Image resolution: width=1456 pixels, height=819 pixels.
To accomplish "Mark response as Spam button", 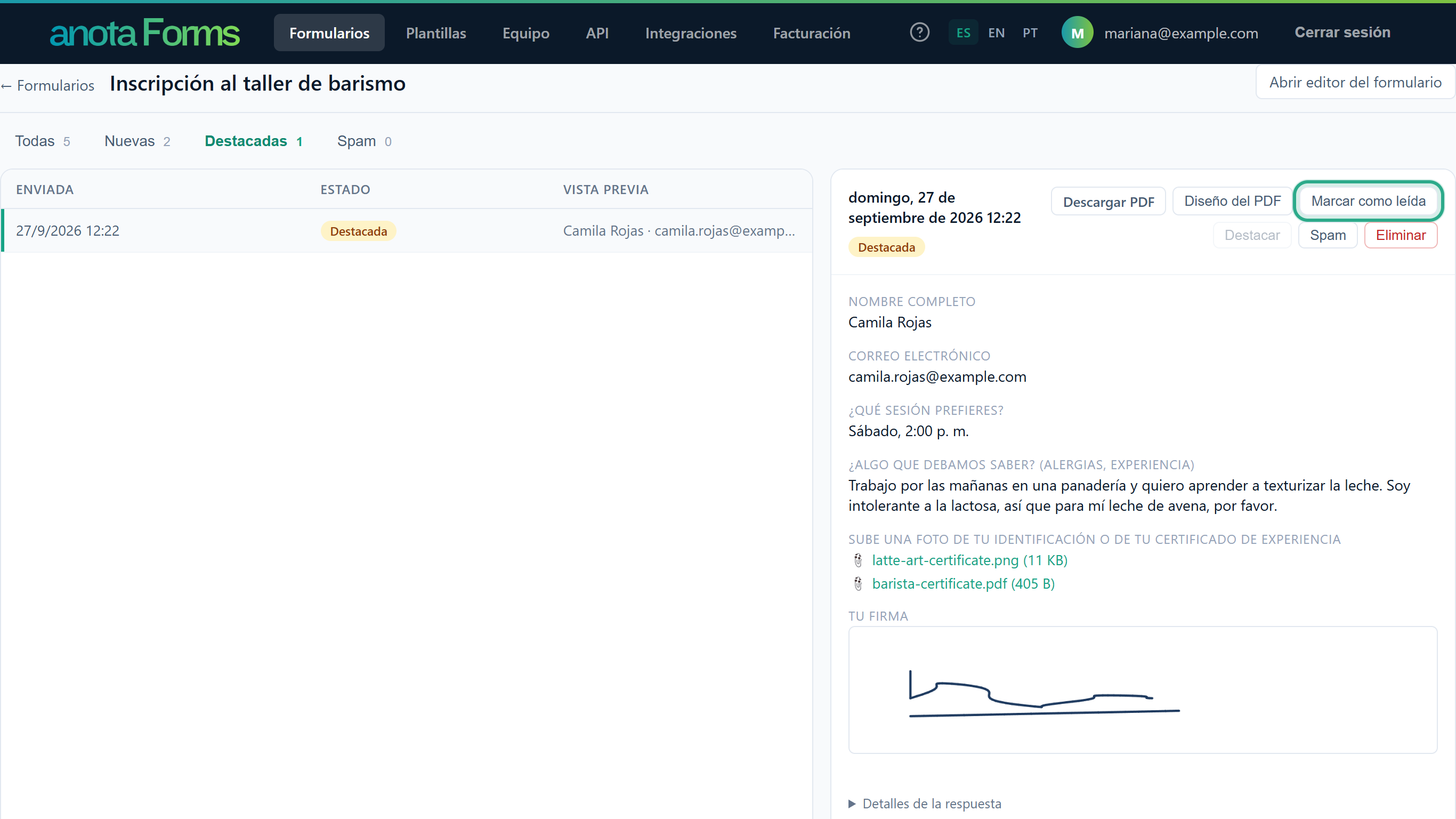I will pos(1327,235).
